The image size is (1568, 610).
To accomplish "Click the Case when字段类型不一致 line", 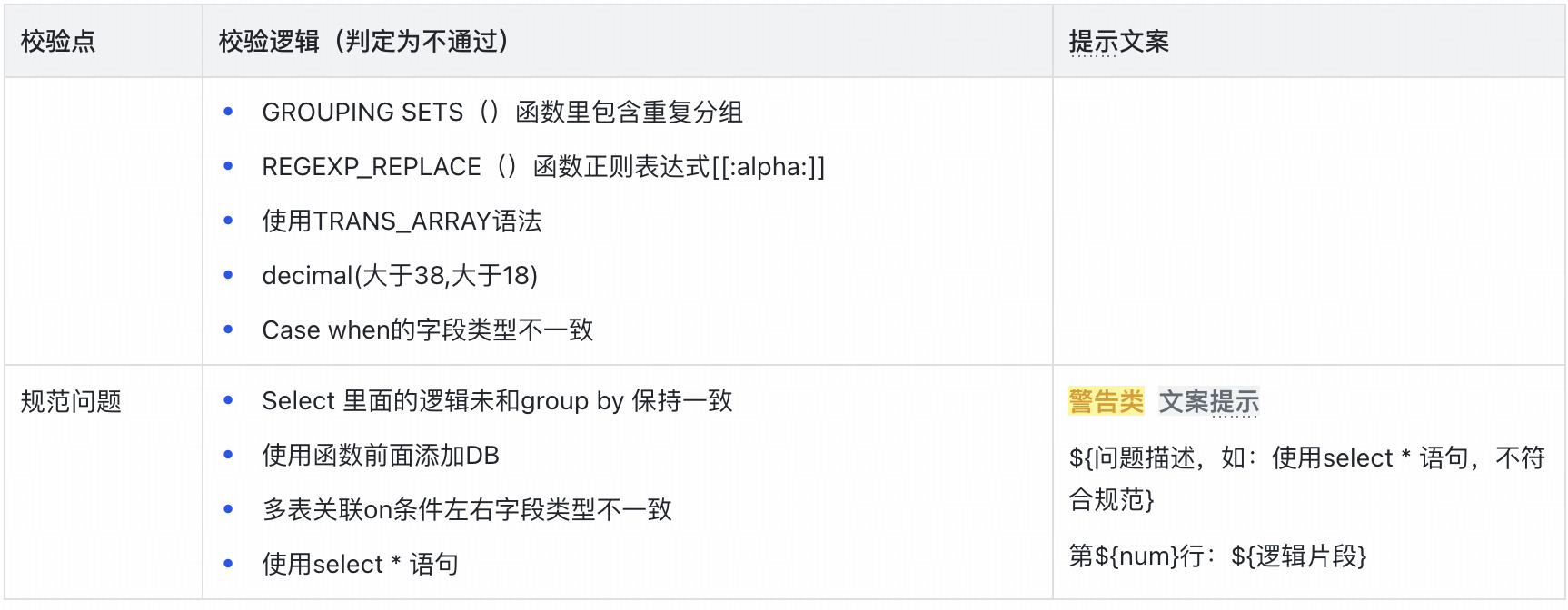I will (x=427, y=330).
